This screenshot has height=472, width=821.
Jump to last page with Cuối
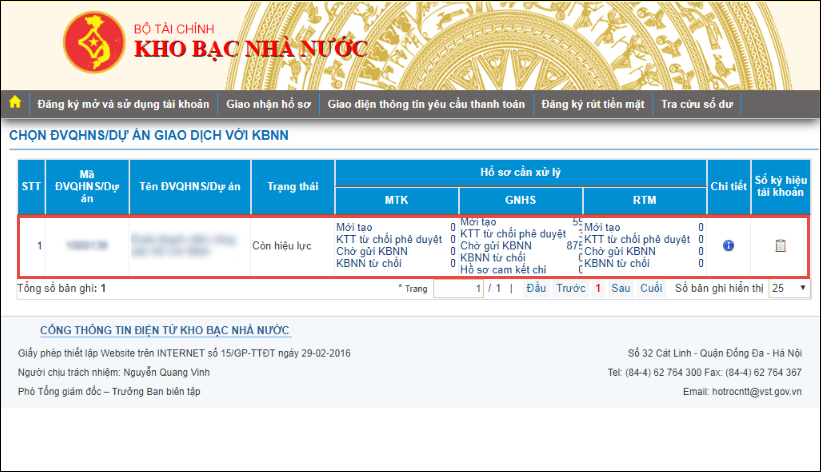tap(651, 288)
